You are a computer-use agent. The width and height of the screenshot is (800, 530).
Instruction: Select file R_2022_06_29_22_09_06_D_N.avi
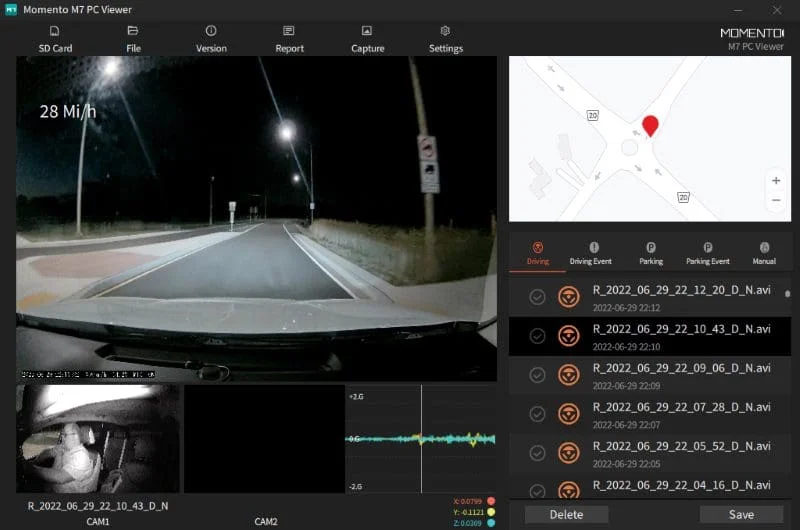pos(649,375)
